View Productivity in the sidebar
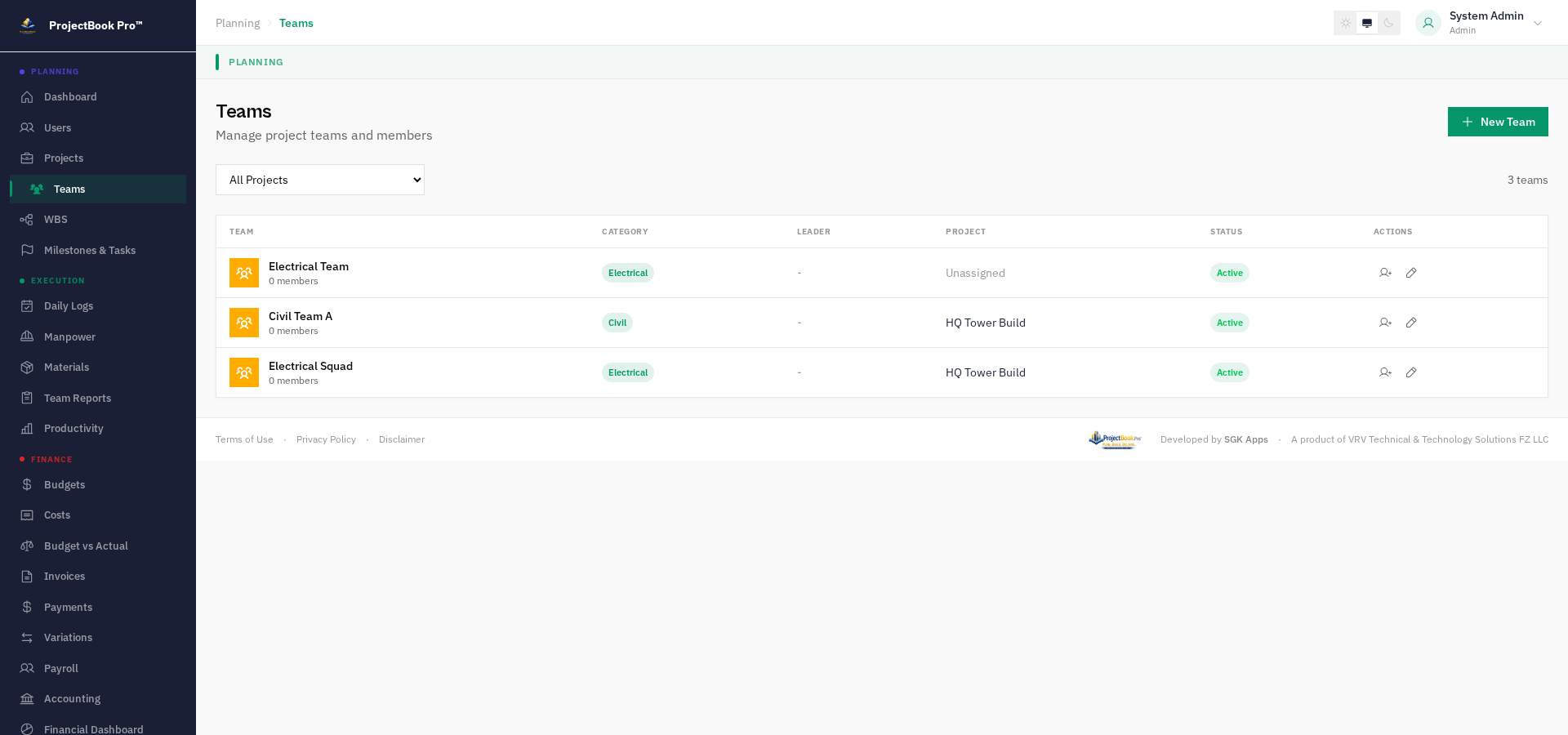This screenshot has height=735, width=1568. click(98, 429)
